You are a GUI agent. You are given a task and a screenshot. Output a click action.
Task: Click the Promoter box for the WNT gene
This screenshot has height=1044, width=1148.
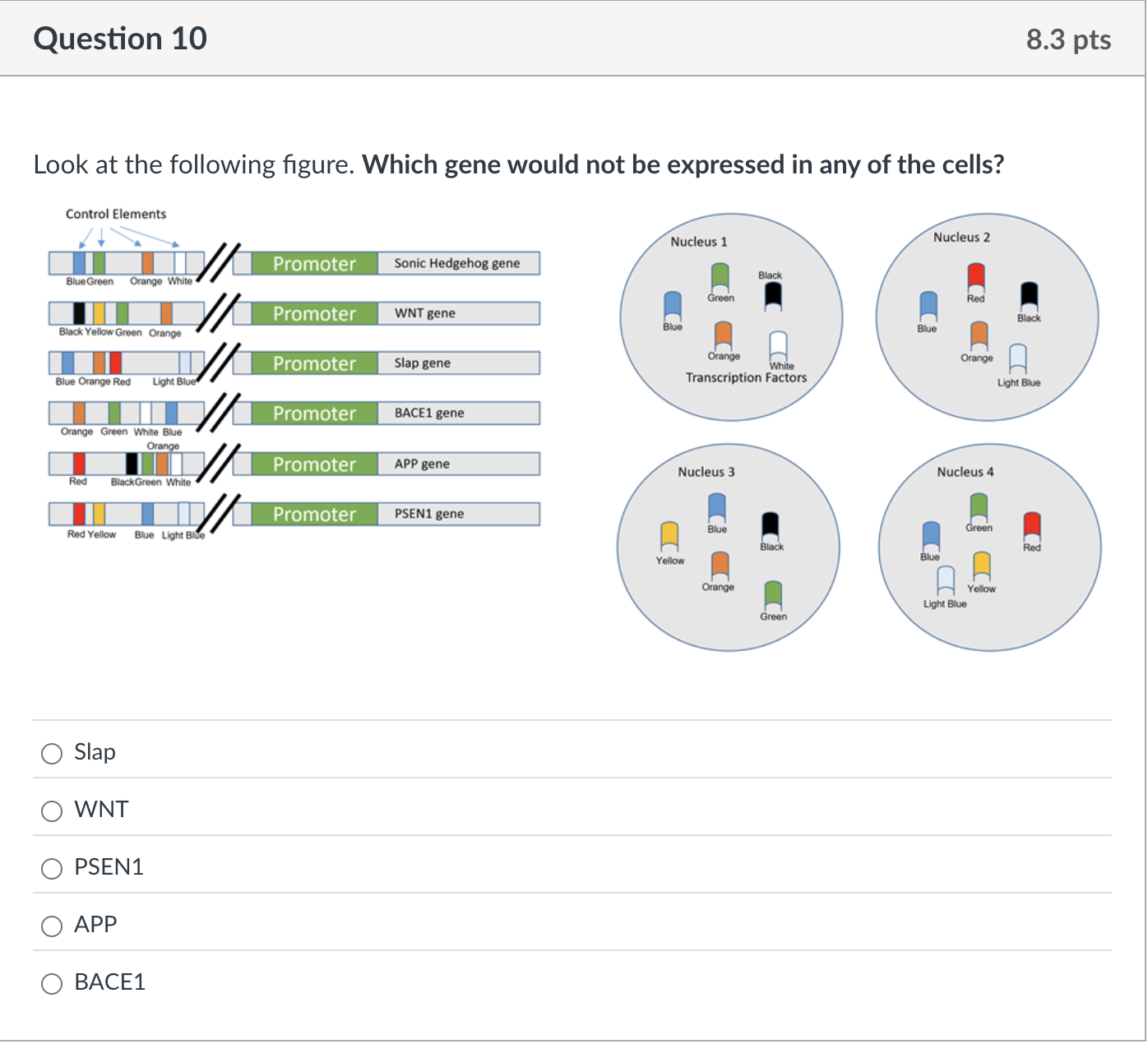pos(313,313)
